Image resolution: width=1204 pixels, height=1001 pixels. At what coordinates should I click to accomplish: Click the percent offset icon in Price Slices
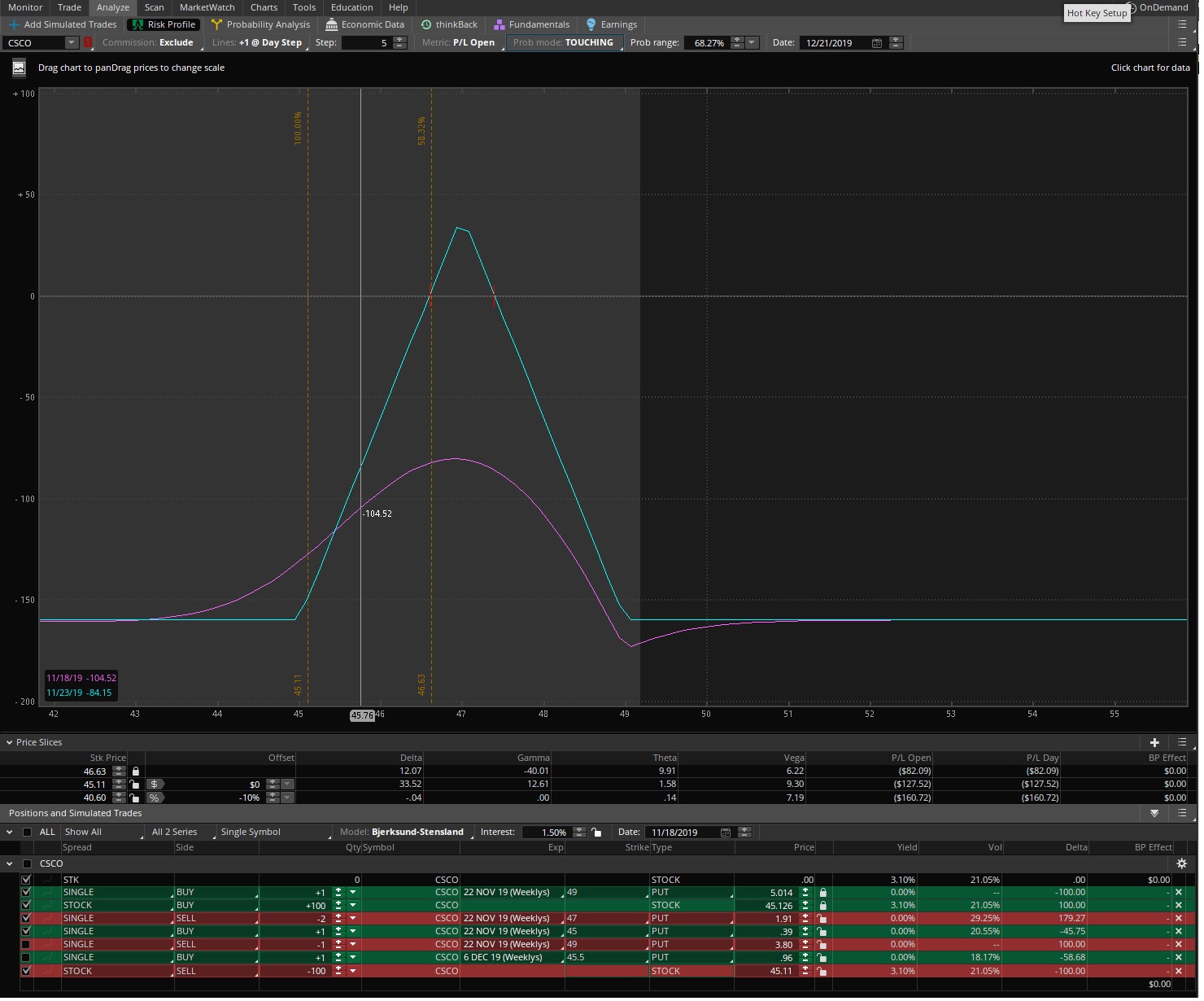coord(154,798)
